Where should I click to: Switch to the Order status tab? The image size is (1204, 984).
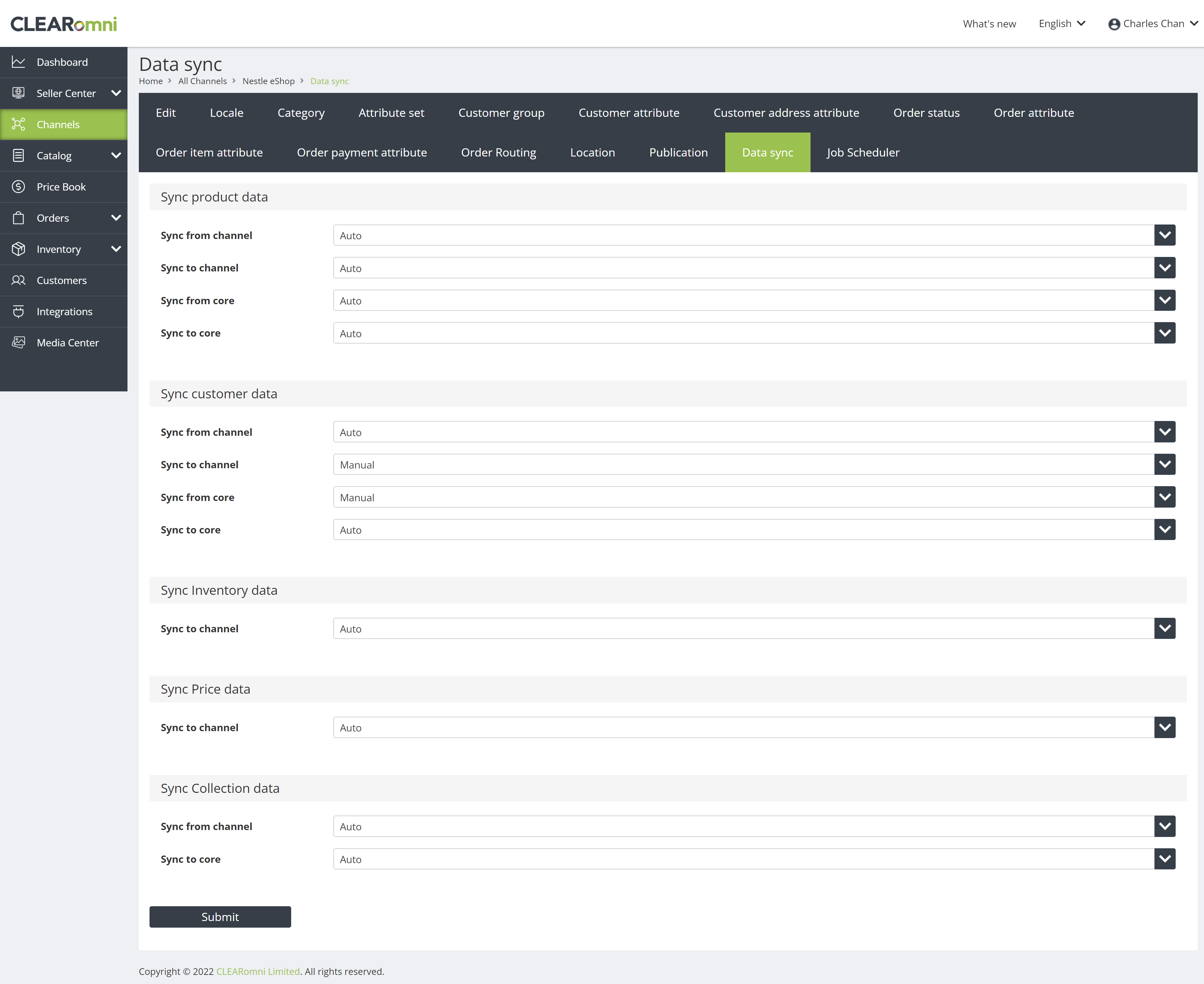click(926, 113)
